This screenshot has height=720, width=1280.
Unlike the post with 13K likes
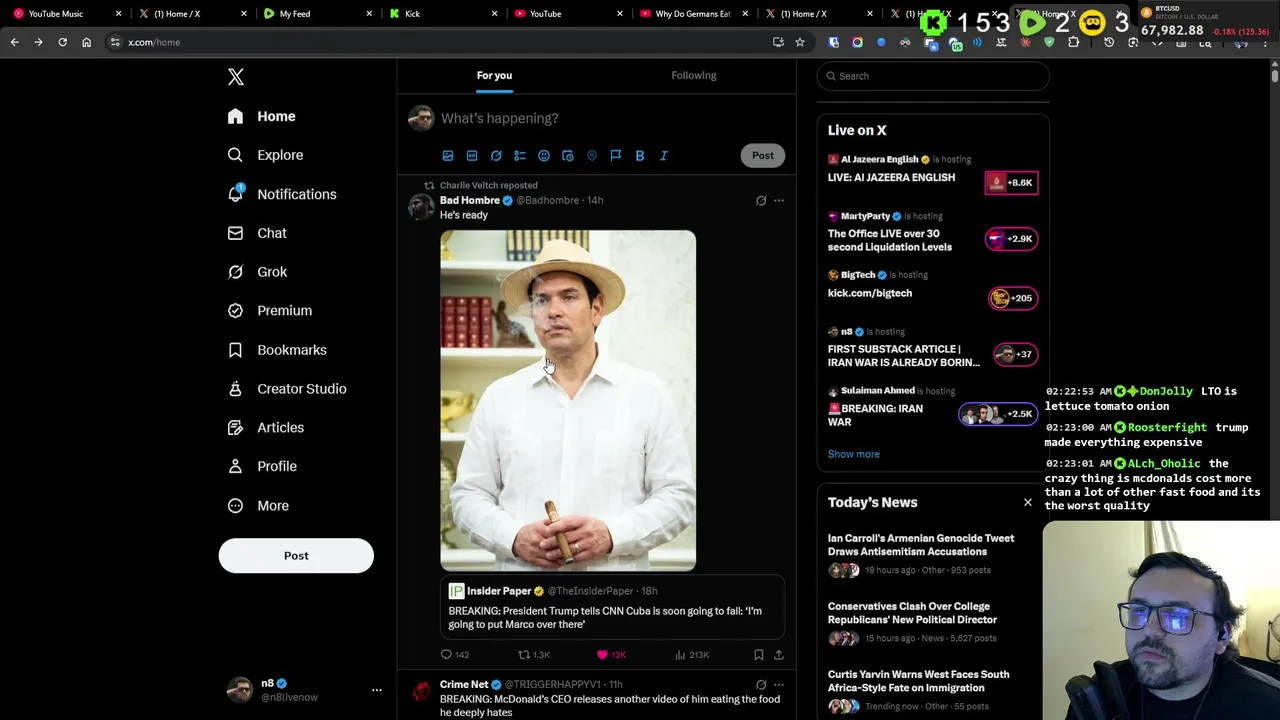tap(611, 655)
